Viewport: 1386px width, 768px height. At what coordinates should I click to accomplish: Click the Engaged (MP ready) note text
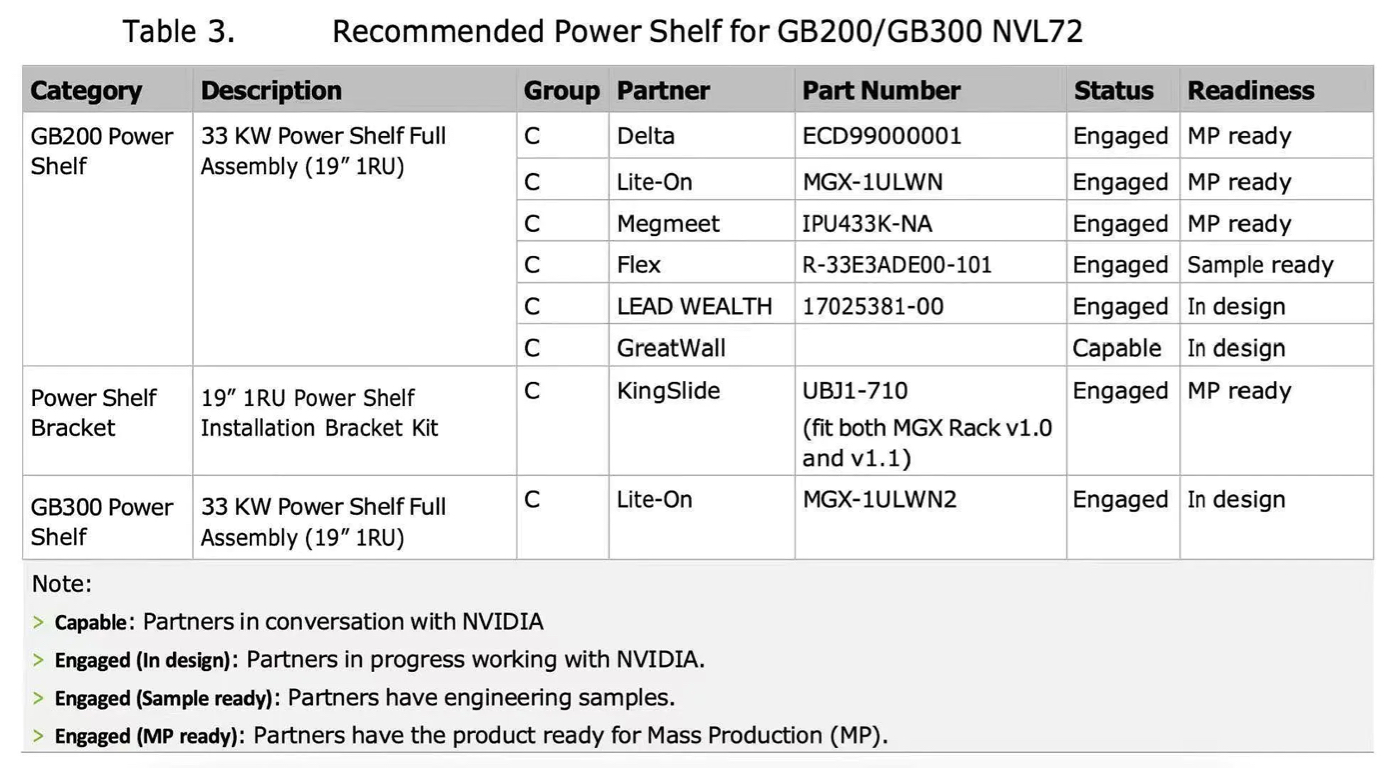pyautogui.click(x=470, y=736)
